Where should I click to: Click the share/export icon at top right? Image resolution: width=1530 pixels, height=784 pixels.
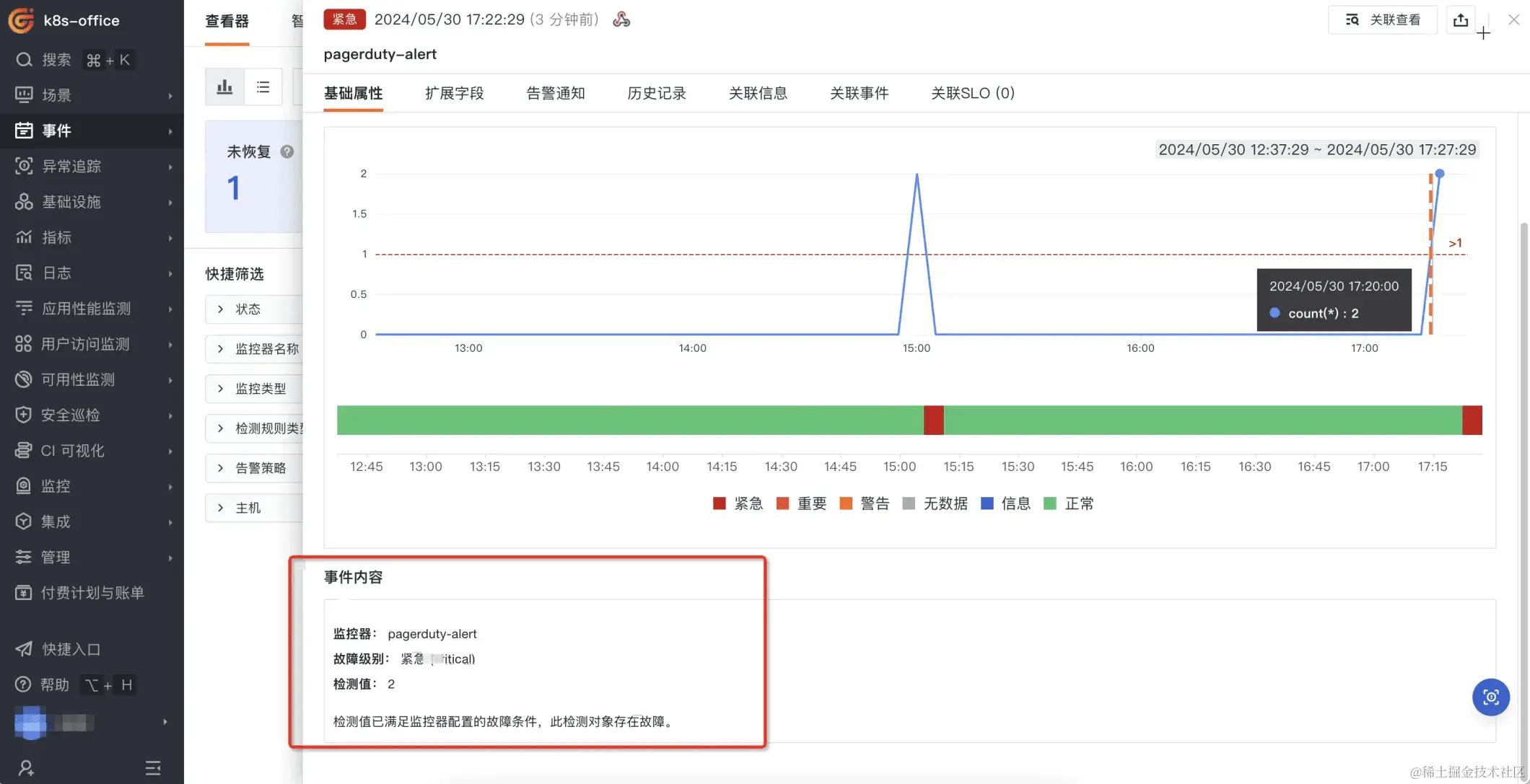[x=1461, y=20]
